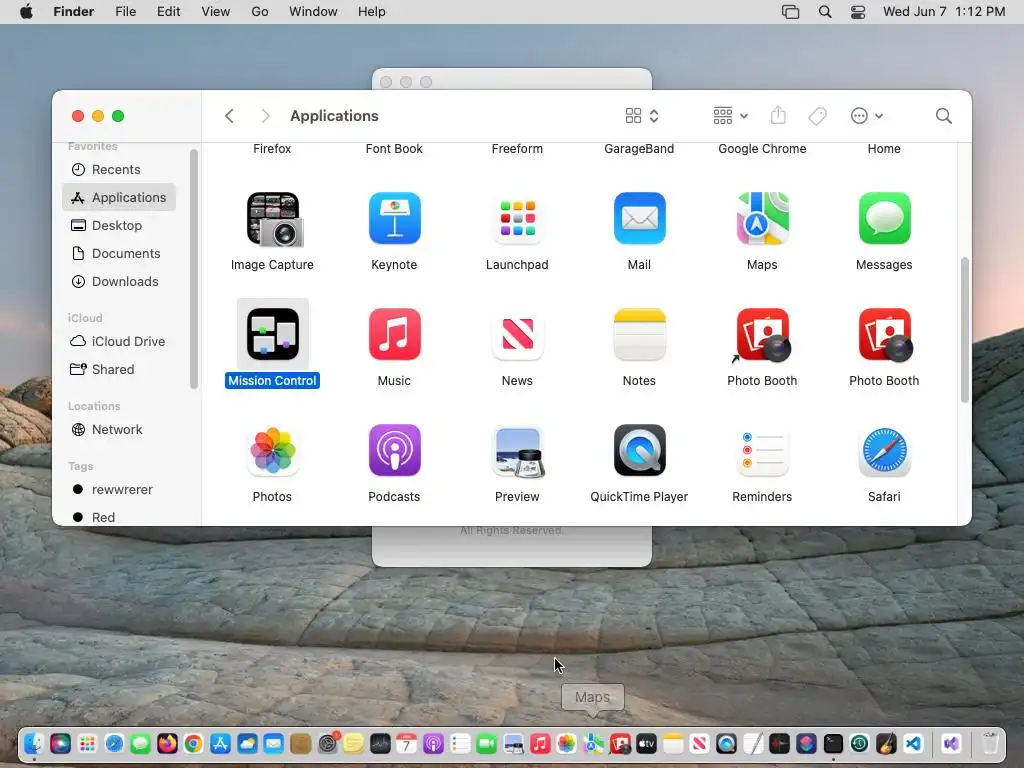Select Launchpad in the Applications folder

click(517, 219)
